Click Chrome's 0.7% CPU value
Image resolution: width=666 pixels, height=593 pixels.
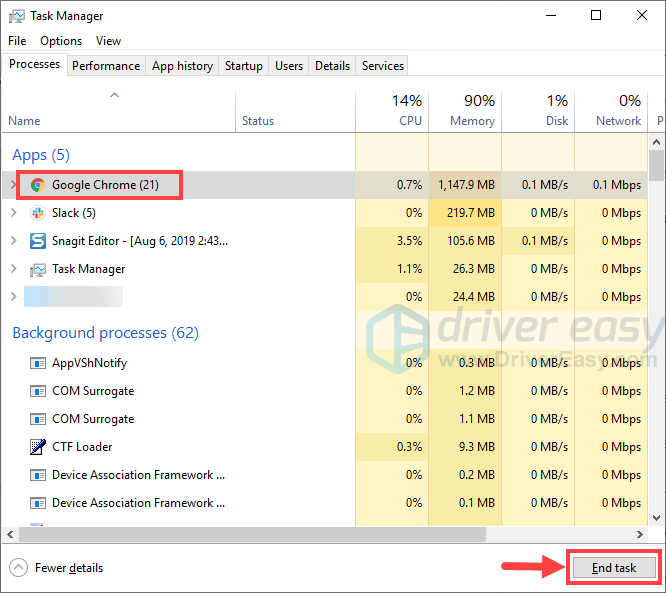(409, 185)
